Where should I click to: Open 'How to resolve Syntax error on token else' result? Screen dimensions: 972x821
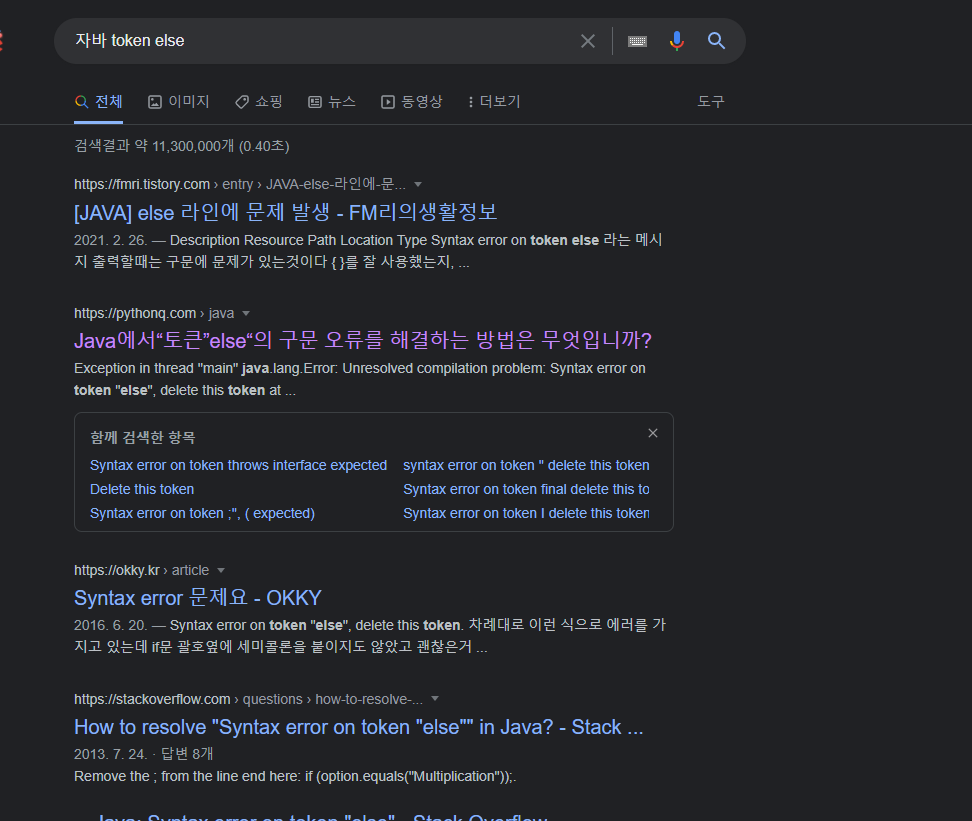pos(358,727)
